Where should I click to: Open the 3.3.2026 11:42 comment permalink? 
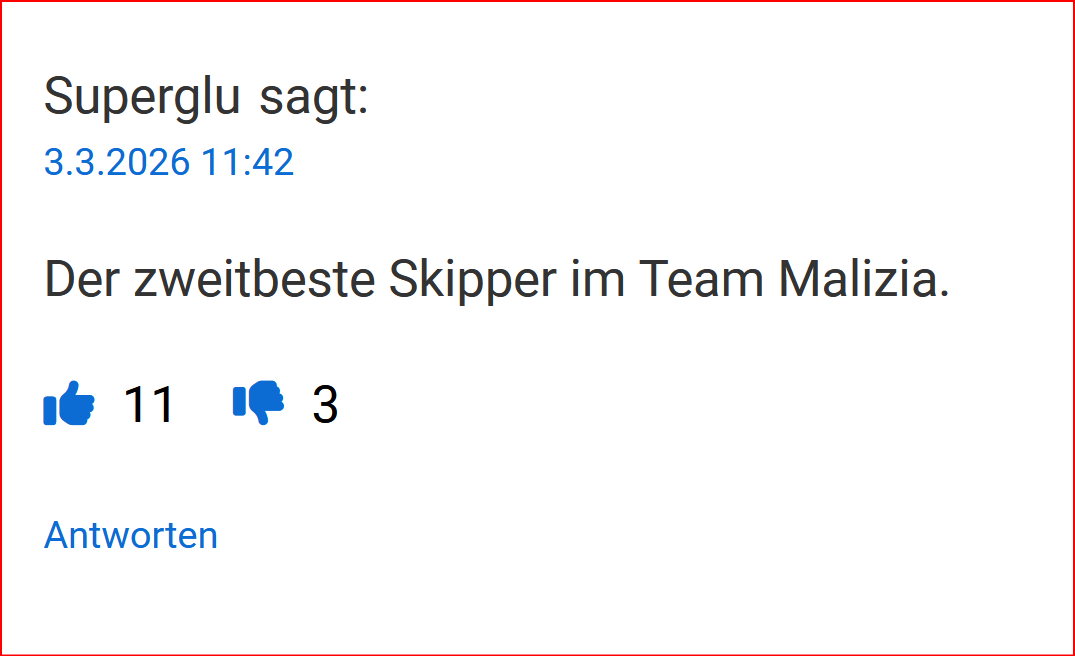tap(169, 162)
